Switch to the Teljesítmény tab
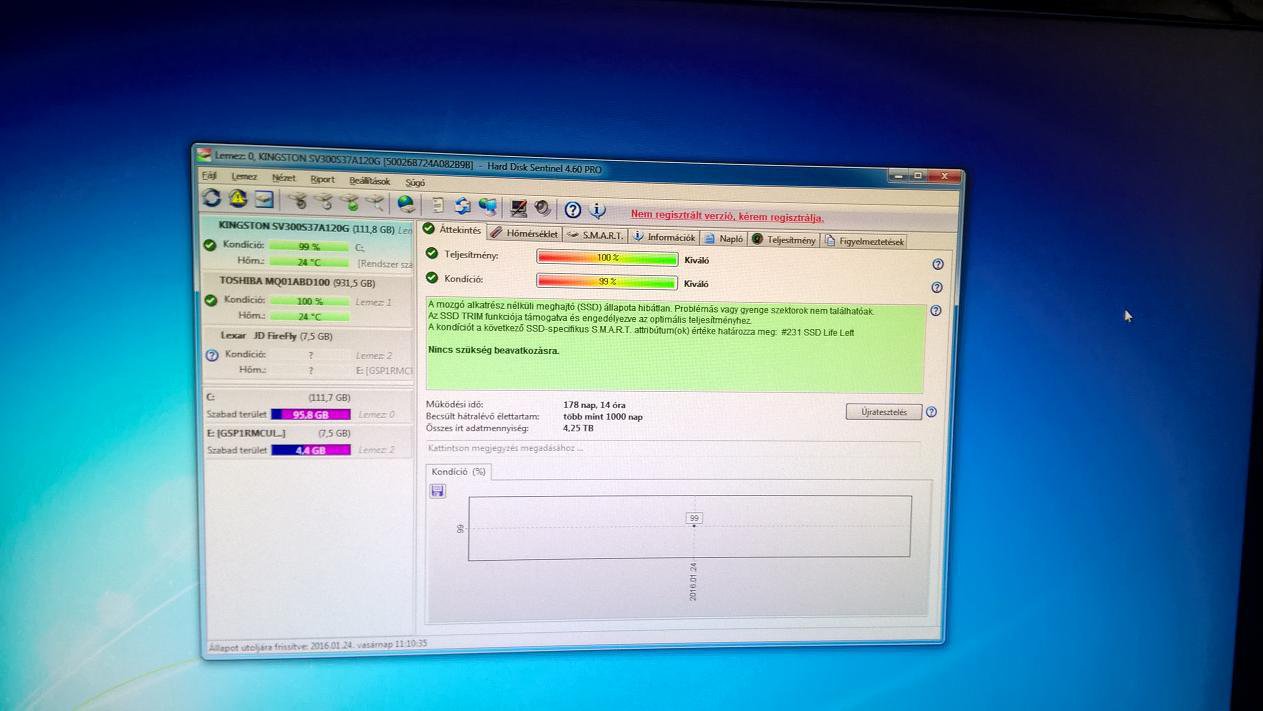The image size is (1263, 711). [x=785, y=240]
